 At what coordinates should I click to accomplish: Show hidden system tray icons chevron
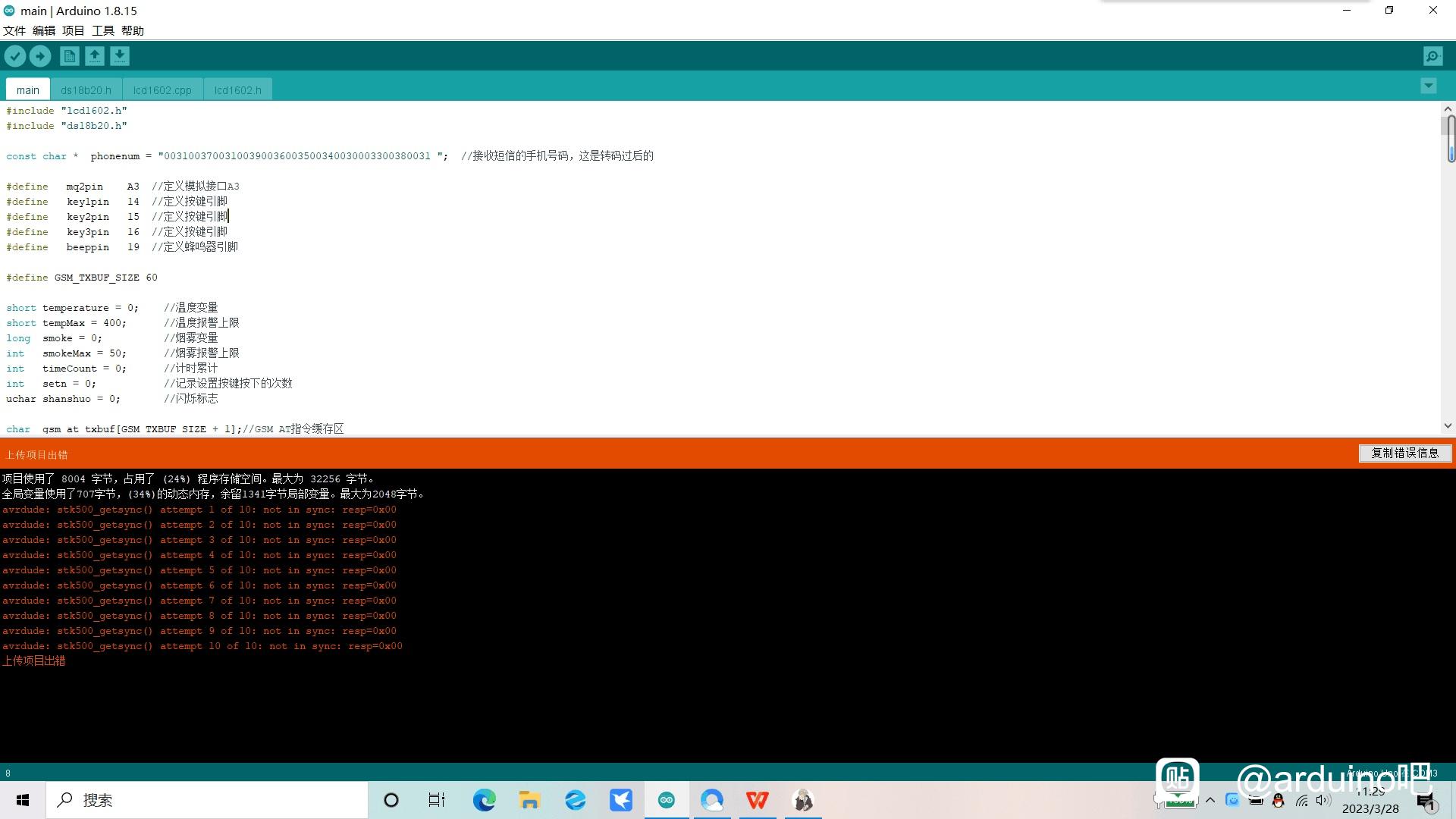tap(1210, 800)
